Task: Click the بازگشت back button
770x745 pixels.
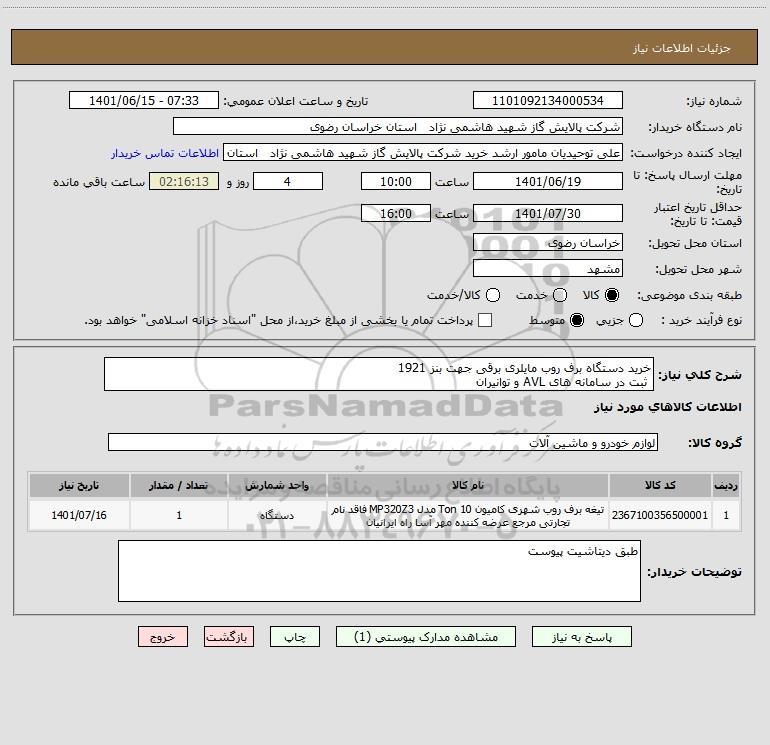Action: pos(229,637)
